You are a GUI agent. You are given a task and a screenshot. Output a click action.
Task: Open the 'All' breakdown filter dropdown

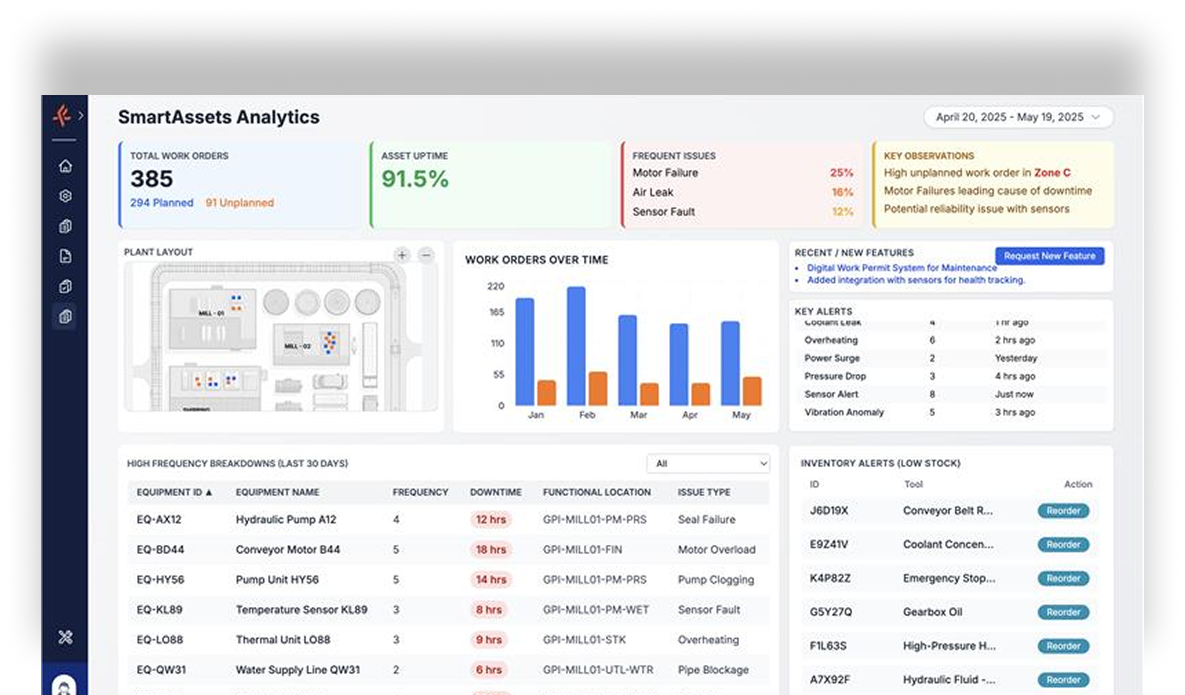[708, 464]
